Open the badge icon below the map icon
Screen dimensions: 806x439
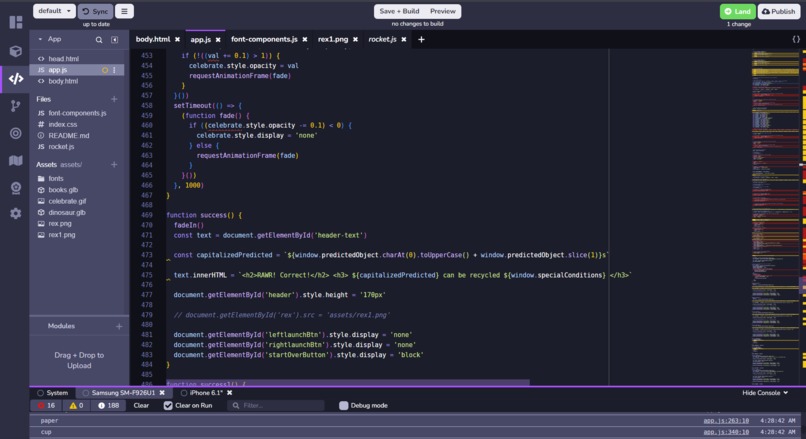click(x=15, y=188)
